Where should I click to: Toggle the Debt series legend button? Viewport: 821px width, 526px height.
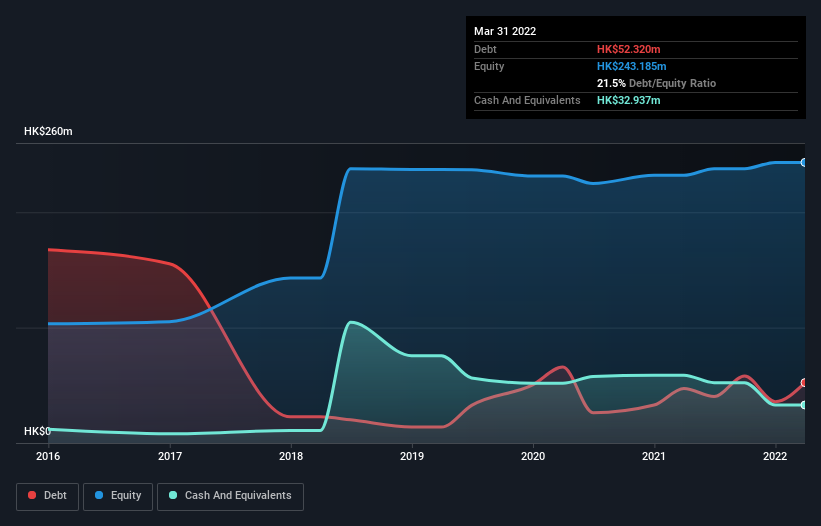(x=48, y=496)
